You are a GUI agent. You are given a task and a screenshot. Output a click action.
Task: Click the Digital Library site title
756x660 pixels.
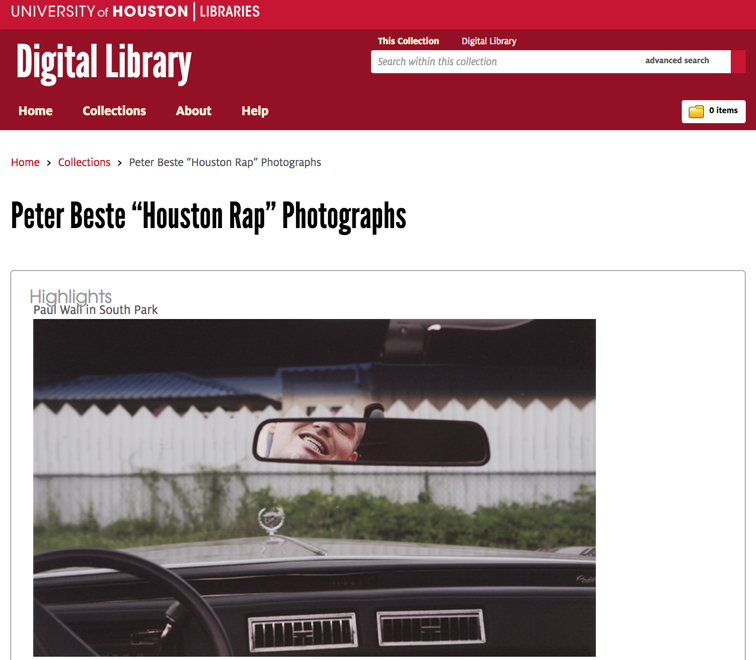pos(103,64)
